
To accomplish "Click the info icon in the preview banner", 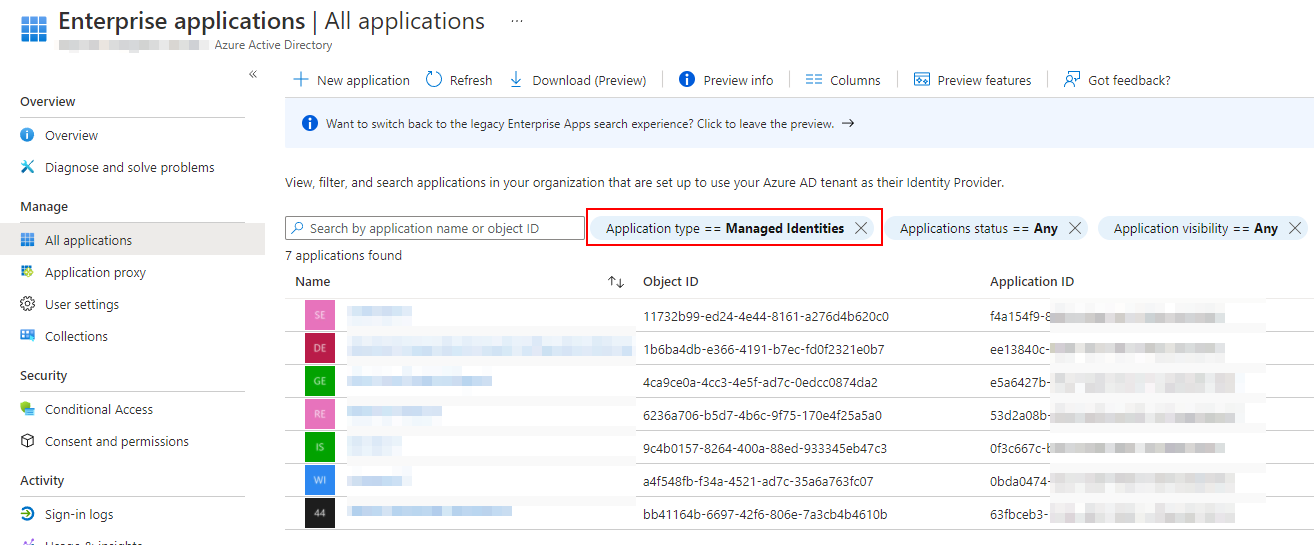I will click(310, 124).
